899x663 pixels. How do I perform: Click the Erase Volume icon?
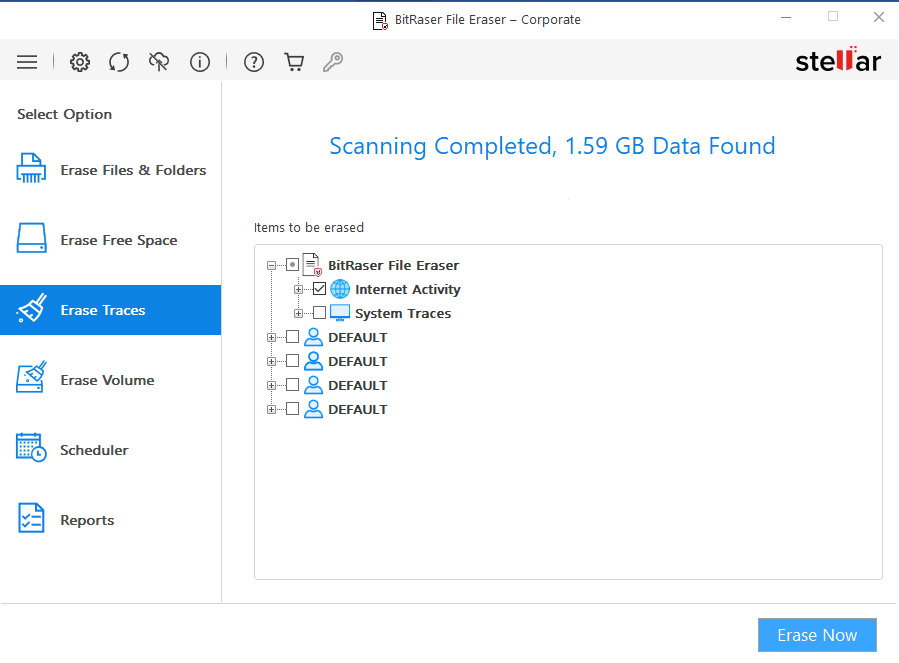tap(31, 377)
